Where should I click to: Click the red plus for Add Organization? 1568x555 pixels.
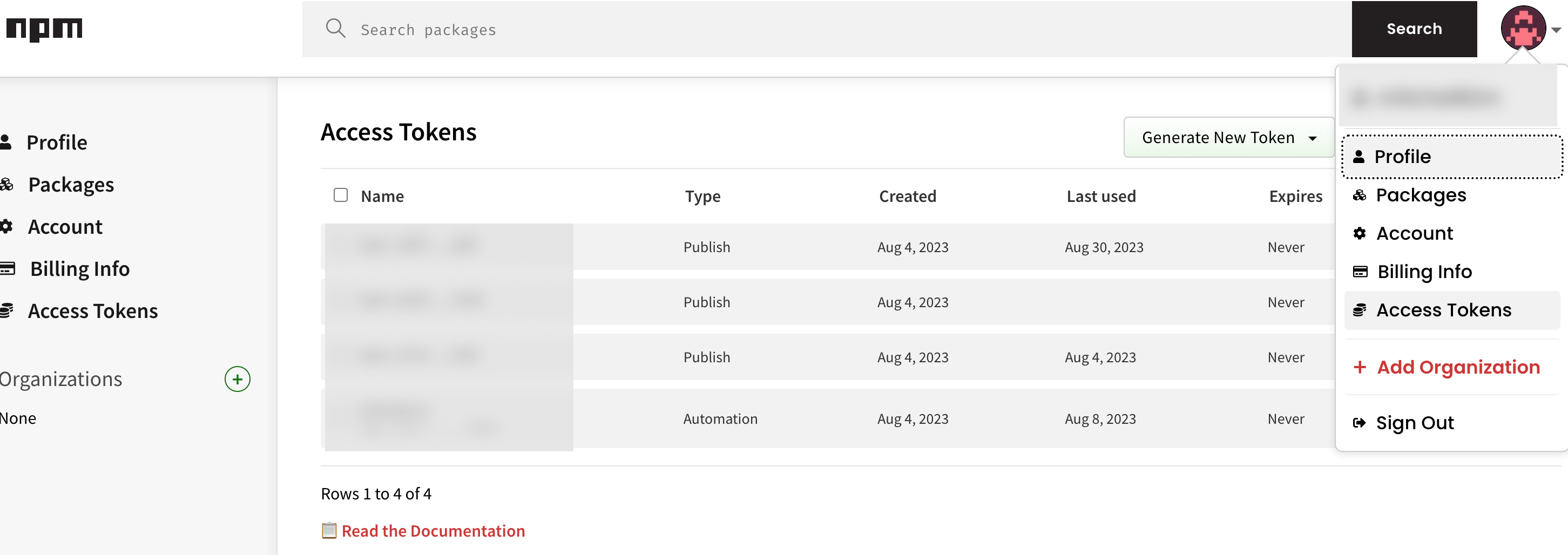(x=1359, y=367)
